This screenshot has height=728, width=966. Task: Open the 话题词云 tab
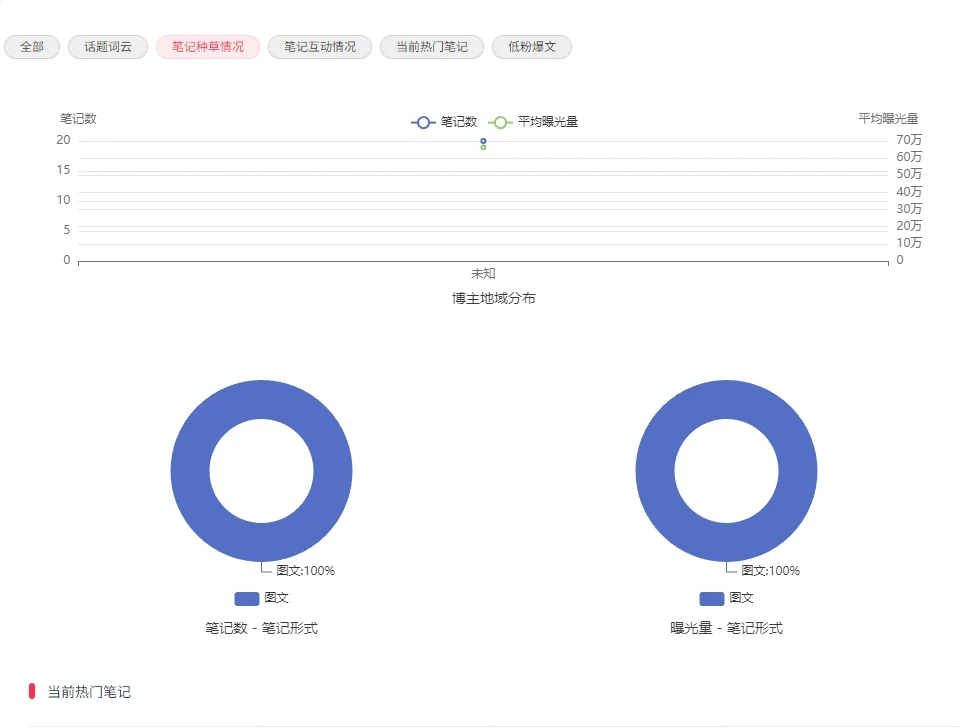[106, 46]
